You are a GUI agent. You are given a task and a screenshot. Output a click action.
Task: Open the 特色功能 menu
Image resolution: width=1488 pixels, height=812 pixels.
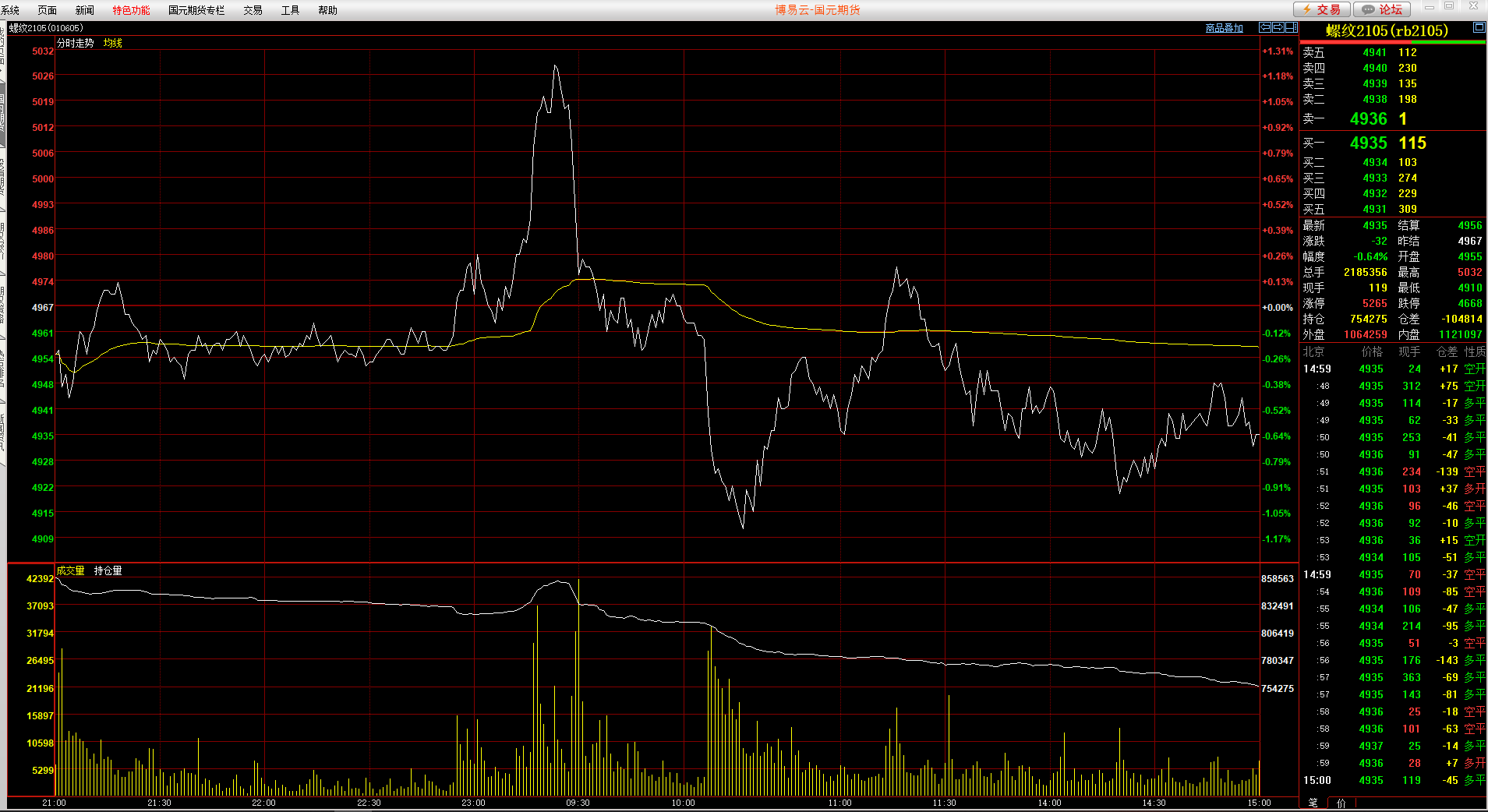click(131, 10)
